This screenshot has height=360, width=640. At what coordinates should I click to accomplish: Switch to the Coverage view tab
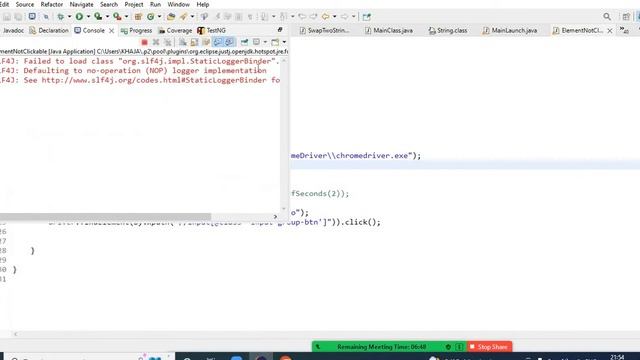175,31
